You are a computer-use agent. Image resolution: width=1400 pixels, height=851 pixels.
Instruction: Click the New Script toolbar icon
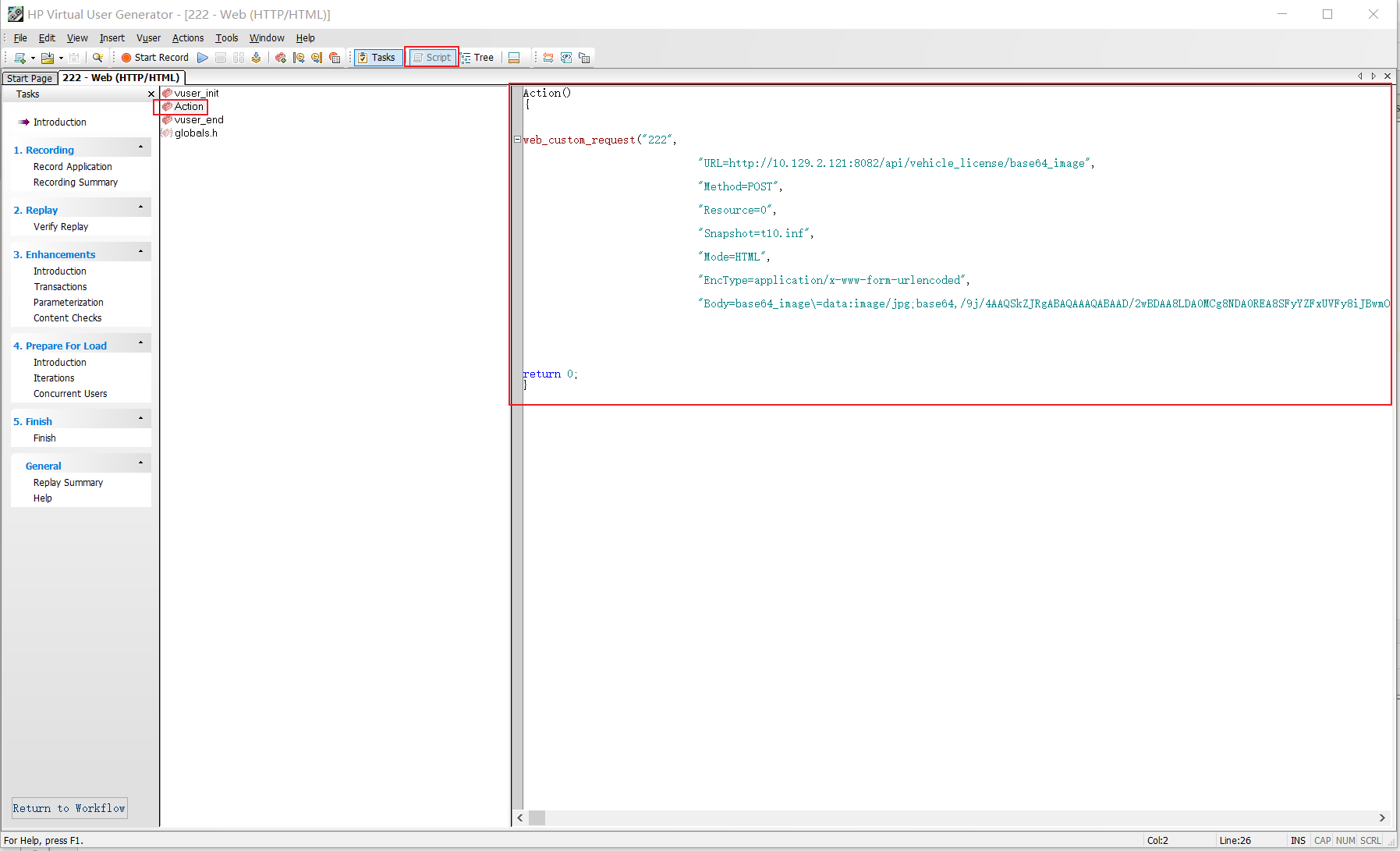tap(19, 58)
